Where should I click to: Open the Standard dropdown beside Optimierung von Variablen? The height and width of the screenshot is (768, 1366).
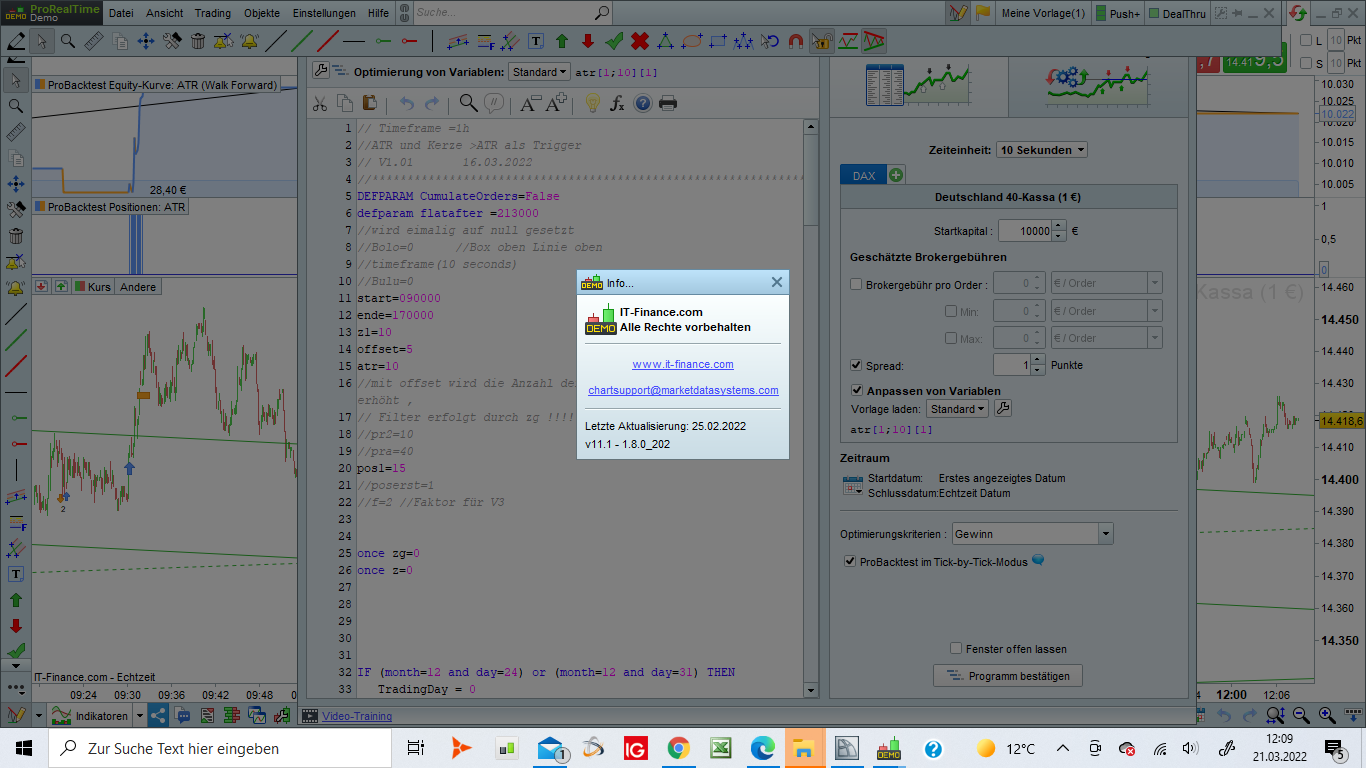(x=538, y=72)
